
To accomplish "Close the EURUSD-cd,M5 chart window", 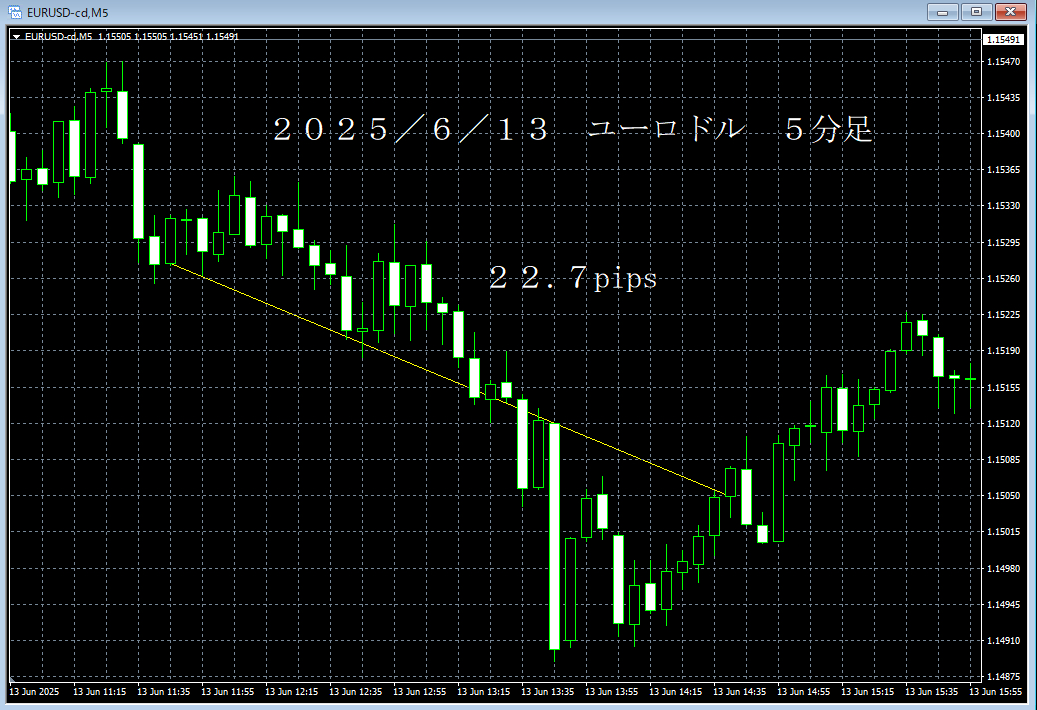I will pyautogui.click(x=1011, y=12).
